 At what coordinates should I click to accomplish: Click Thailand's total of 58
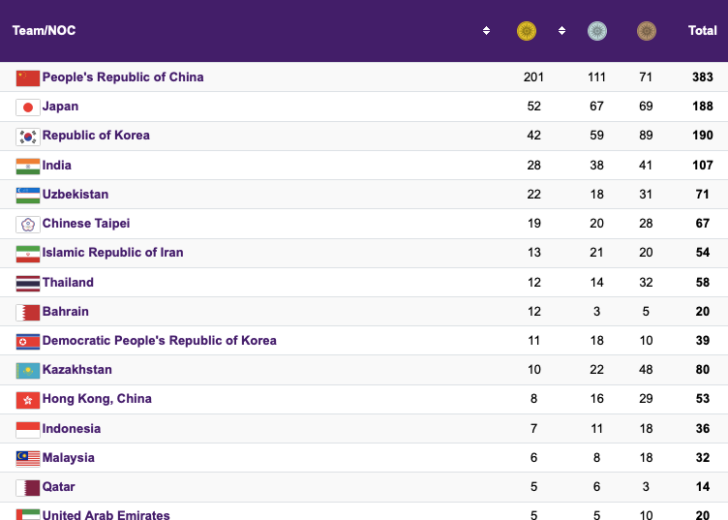coord(702,283)
